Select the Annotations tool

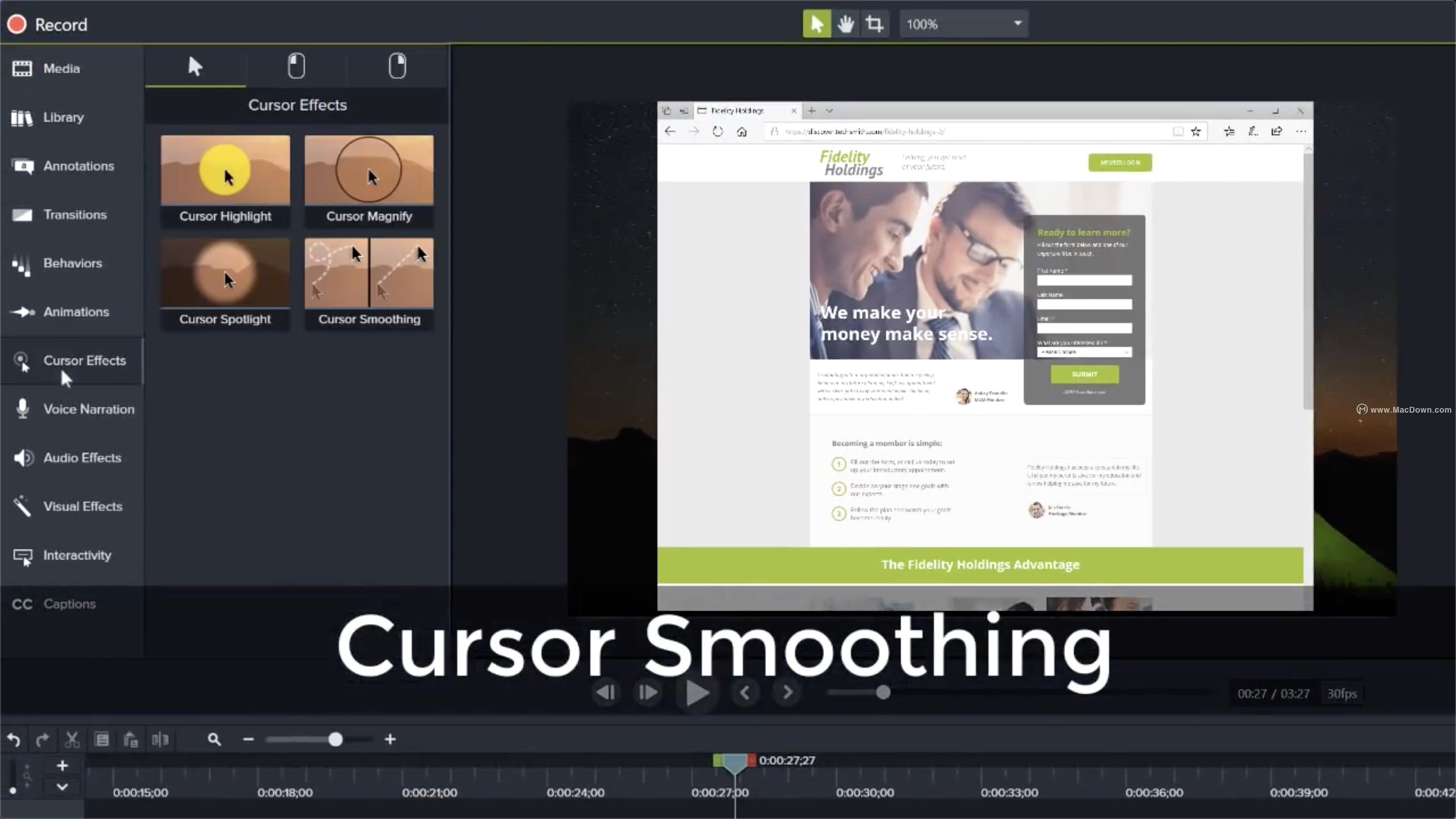[x=79, y=166]
